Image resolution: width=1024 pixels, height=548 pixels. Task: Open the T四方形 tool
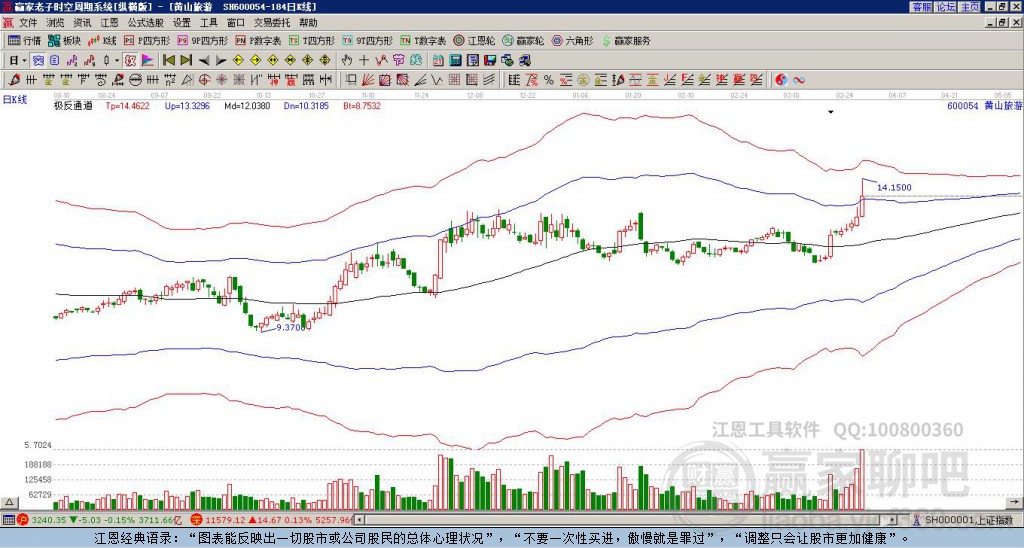312,41
